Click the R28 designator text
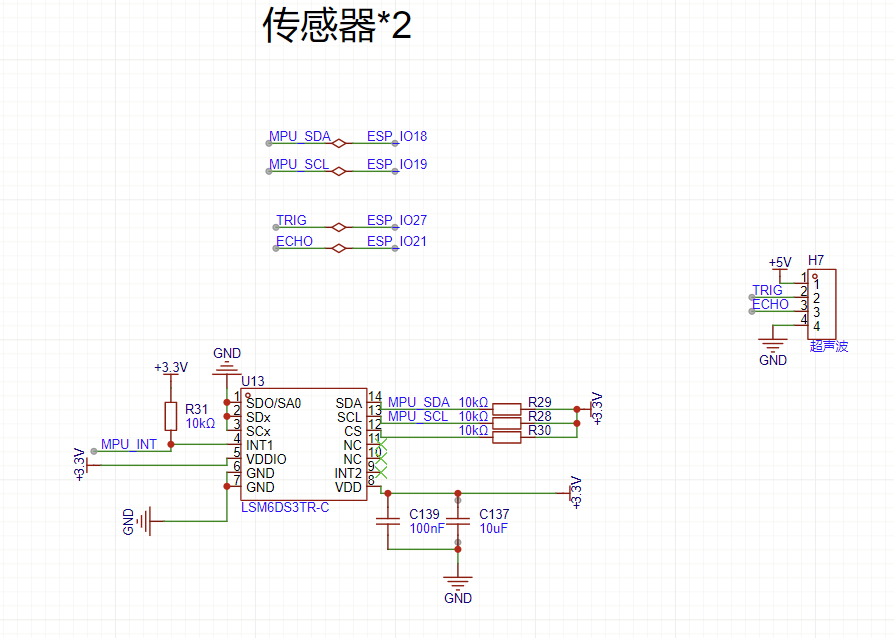 [539, 417]
